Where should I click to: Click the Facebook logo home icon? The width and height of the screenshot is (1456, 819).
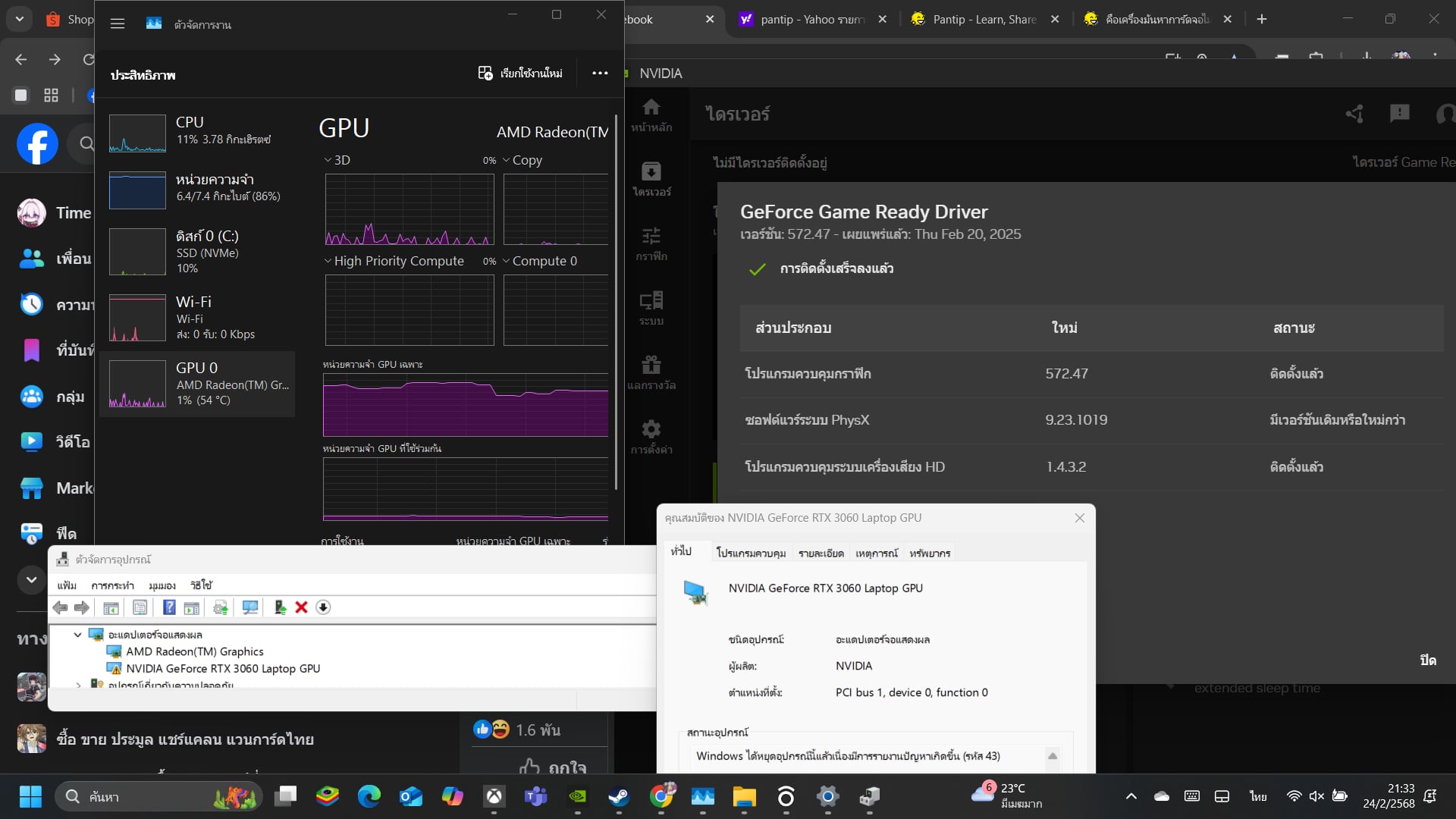click(x=37, y=143)
